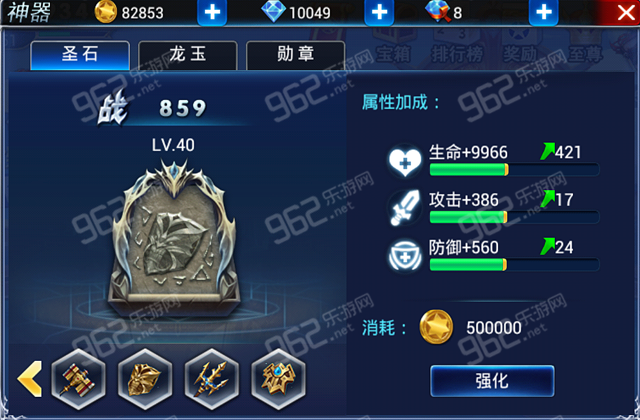This screenshot has height=420, width=640.
Task: Click the gold coin currency icon at top
Action: point(106,12)
